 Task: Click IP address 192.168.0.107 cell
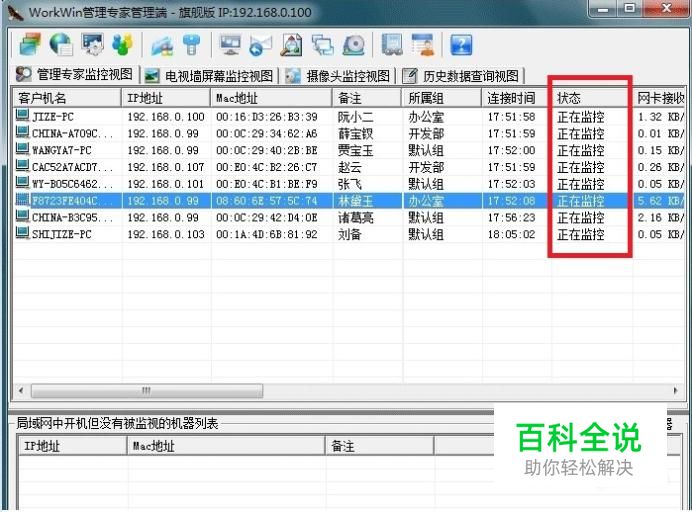tap(166, 167)
